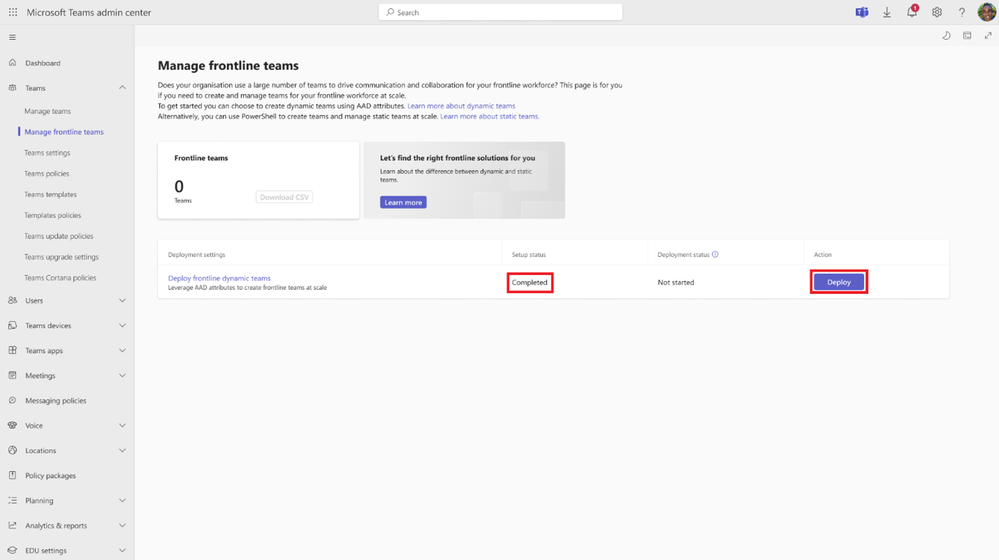999x560 pixels.
Task: Collapse the navigation hamburger menu
Action: point(12,38)
